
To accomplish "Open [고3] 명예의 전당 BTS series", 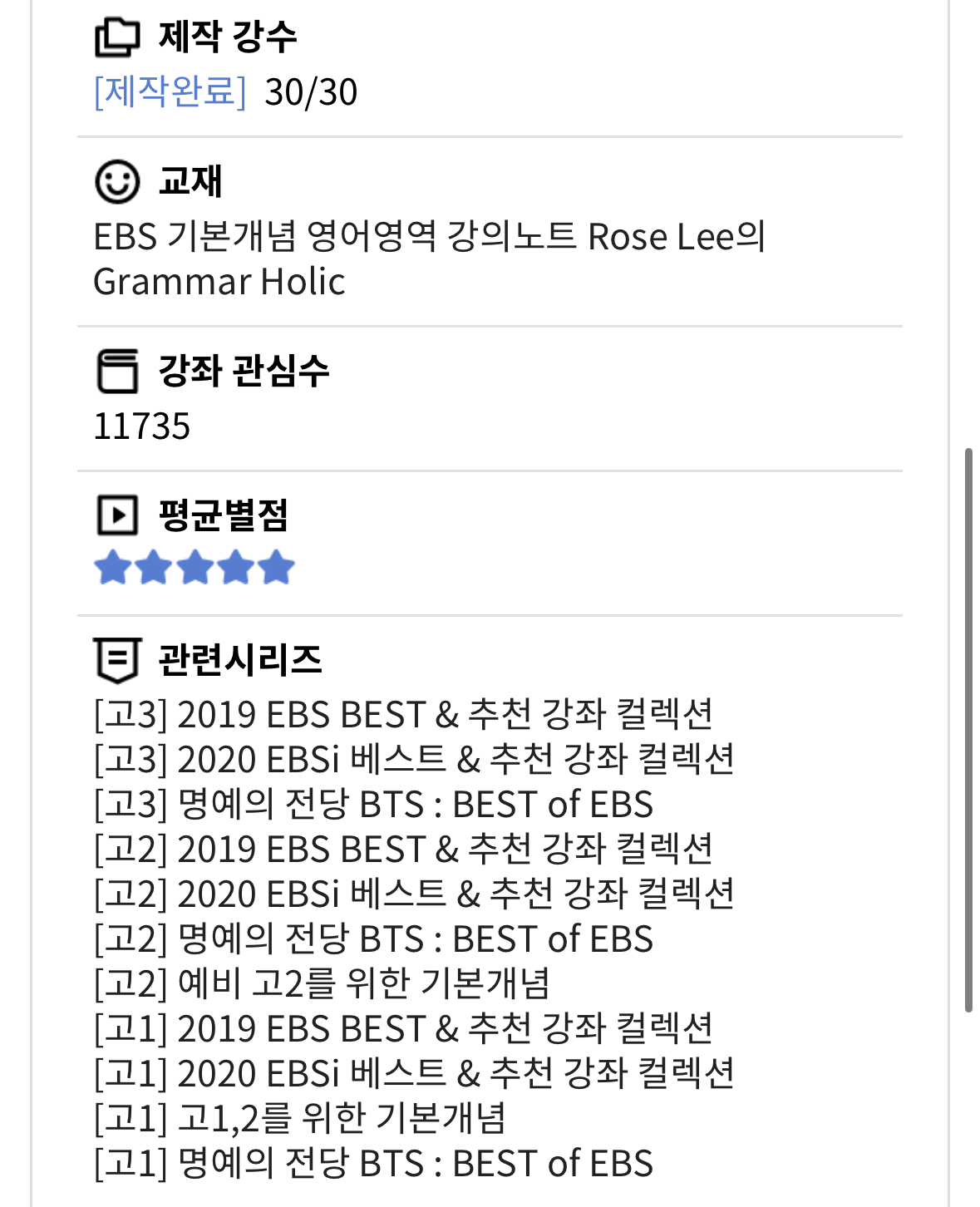I will pos(373,805).
